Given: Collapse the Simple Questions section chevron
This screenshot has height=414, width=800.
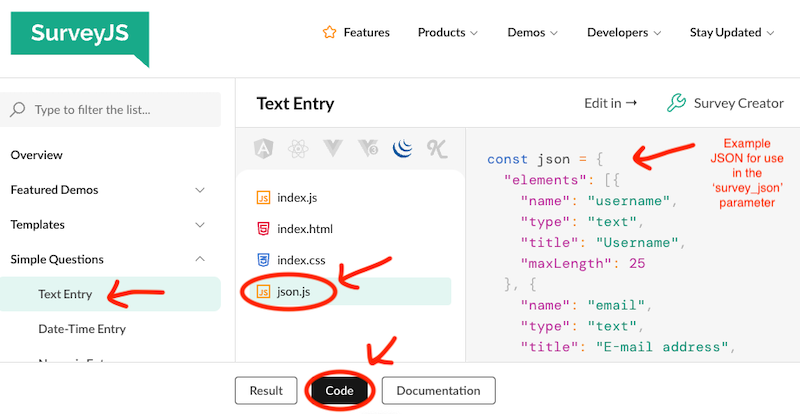Looking at the screenshot, I should (x=200, y=259).
